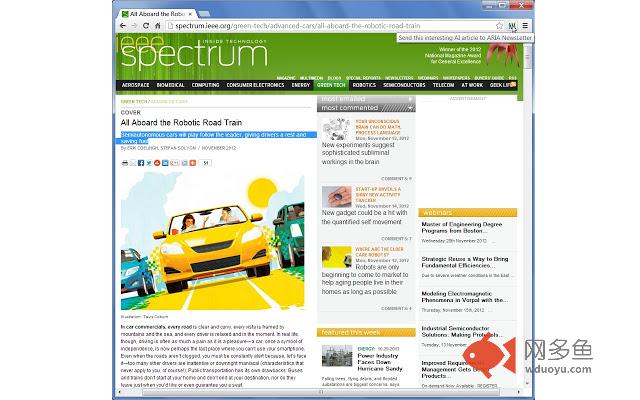Email the article using envelope icon
640x400 pixels.
pos(133,163)
